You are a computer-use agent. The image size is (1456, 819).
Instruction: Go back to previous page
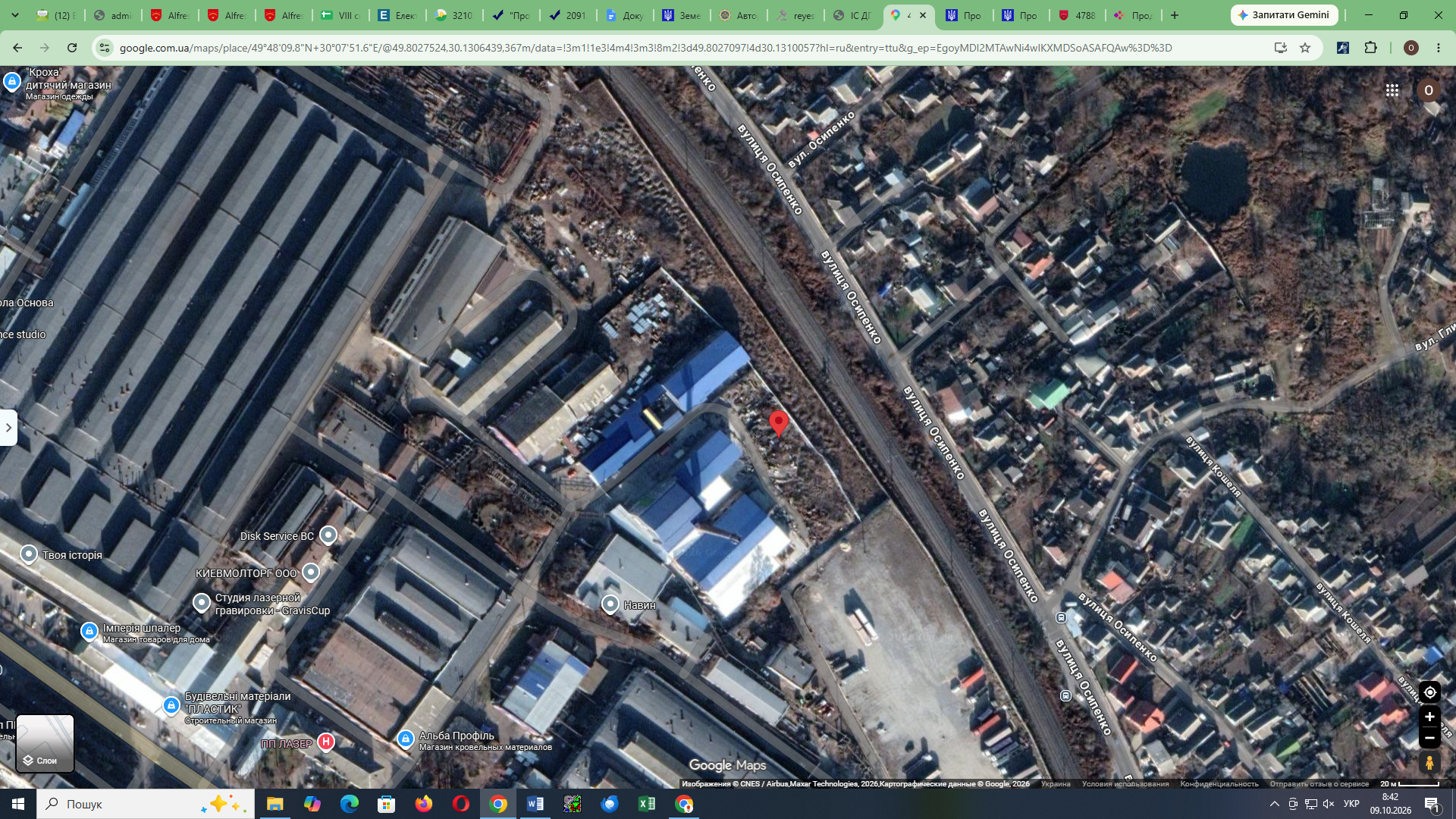pos(17,48)
